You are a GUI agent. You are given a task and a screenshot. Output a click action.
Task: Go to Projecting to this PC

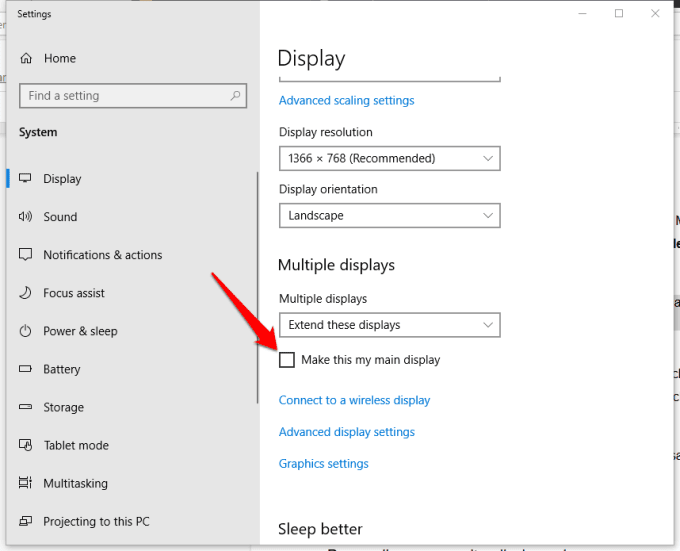(96, 521)
